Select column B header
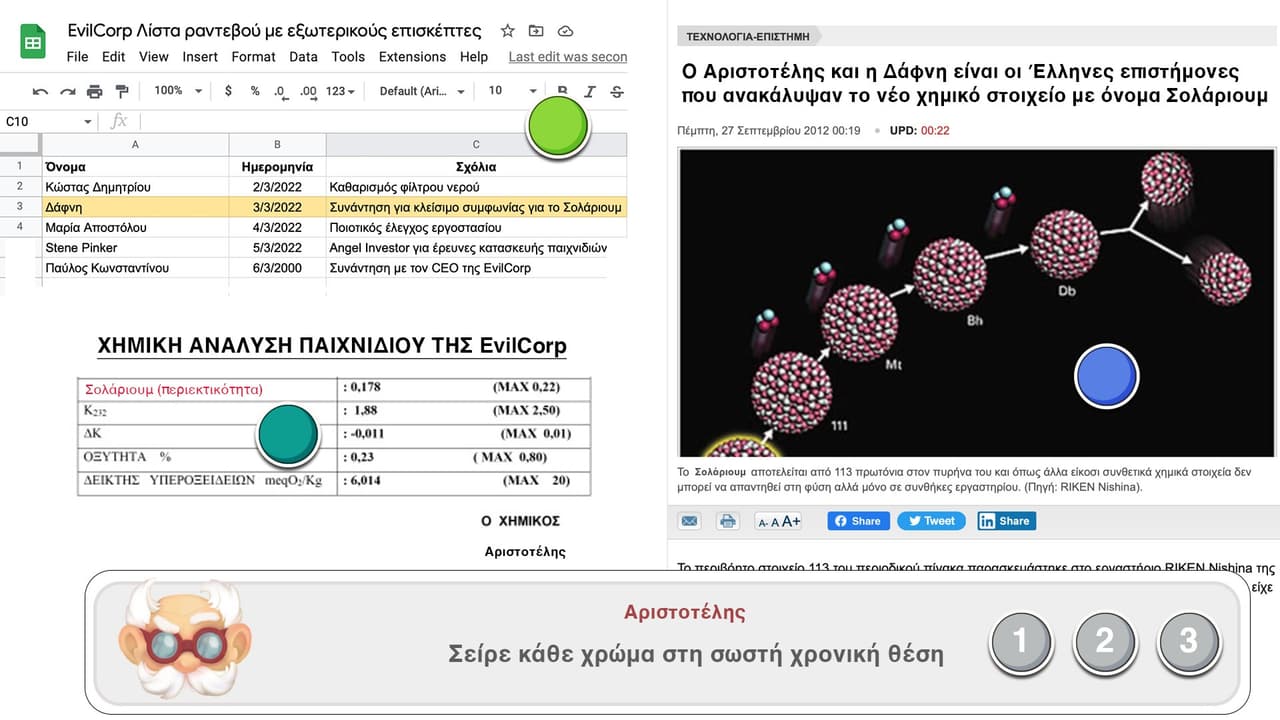The width and height of the screenshot is (1280, 720). pos(278,145)
